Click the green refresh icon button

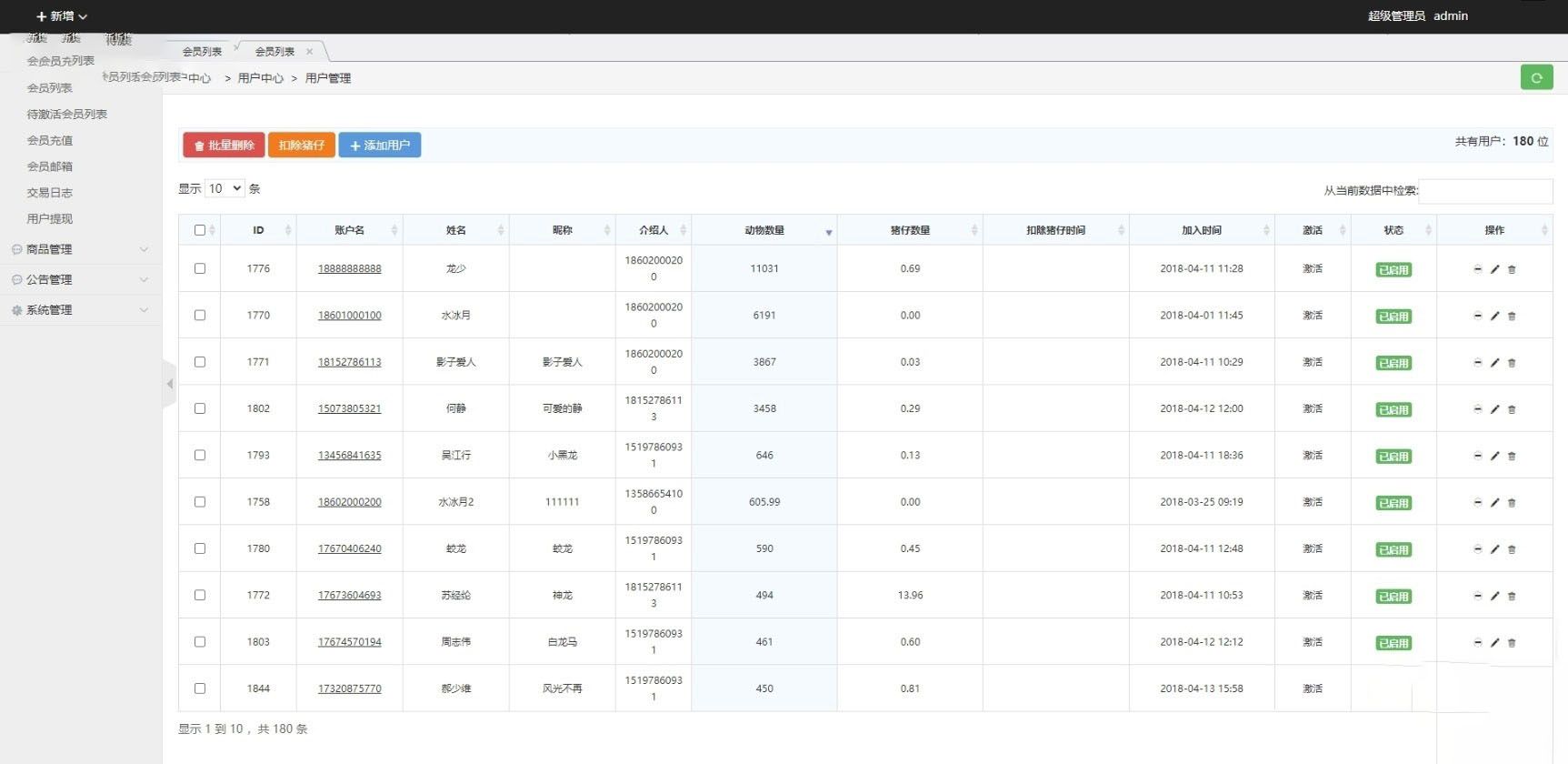click(1536, 78)
